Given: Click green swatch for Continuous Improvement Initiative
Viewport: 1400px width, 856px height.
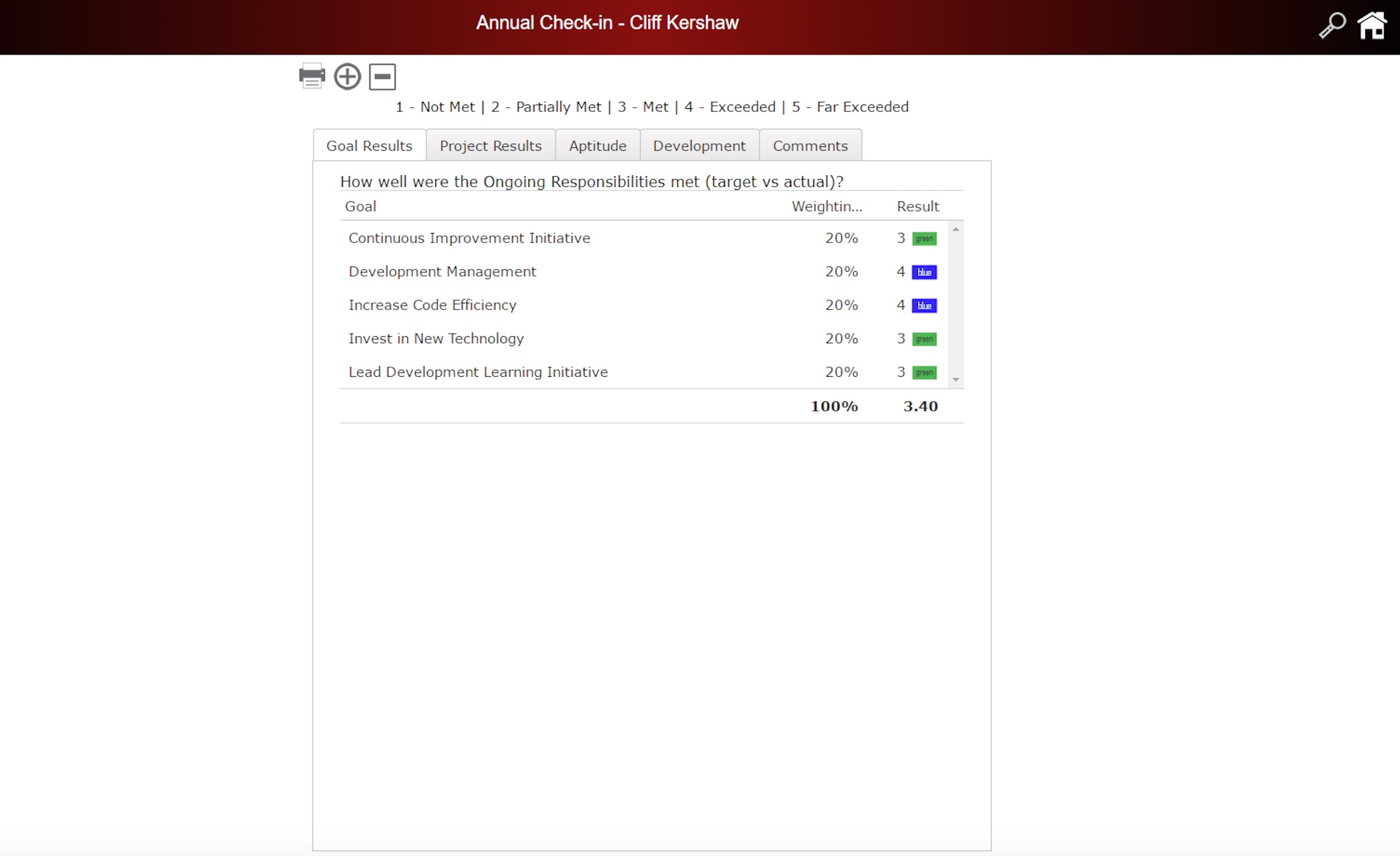Looking at the screenshot, I should click(x=924, y=239).
